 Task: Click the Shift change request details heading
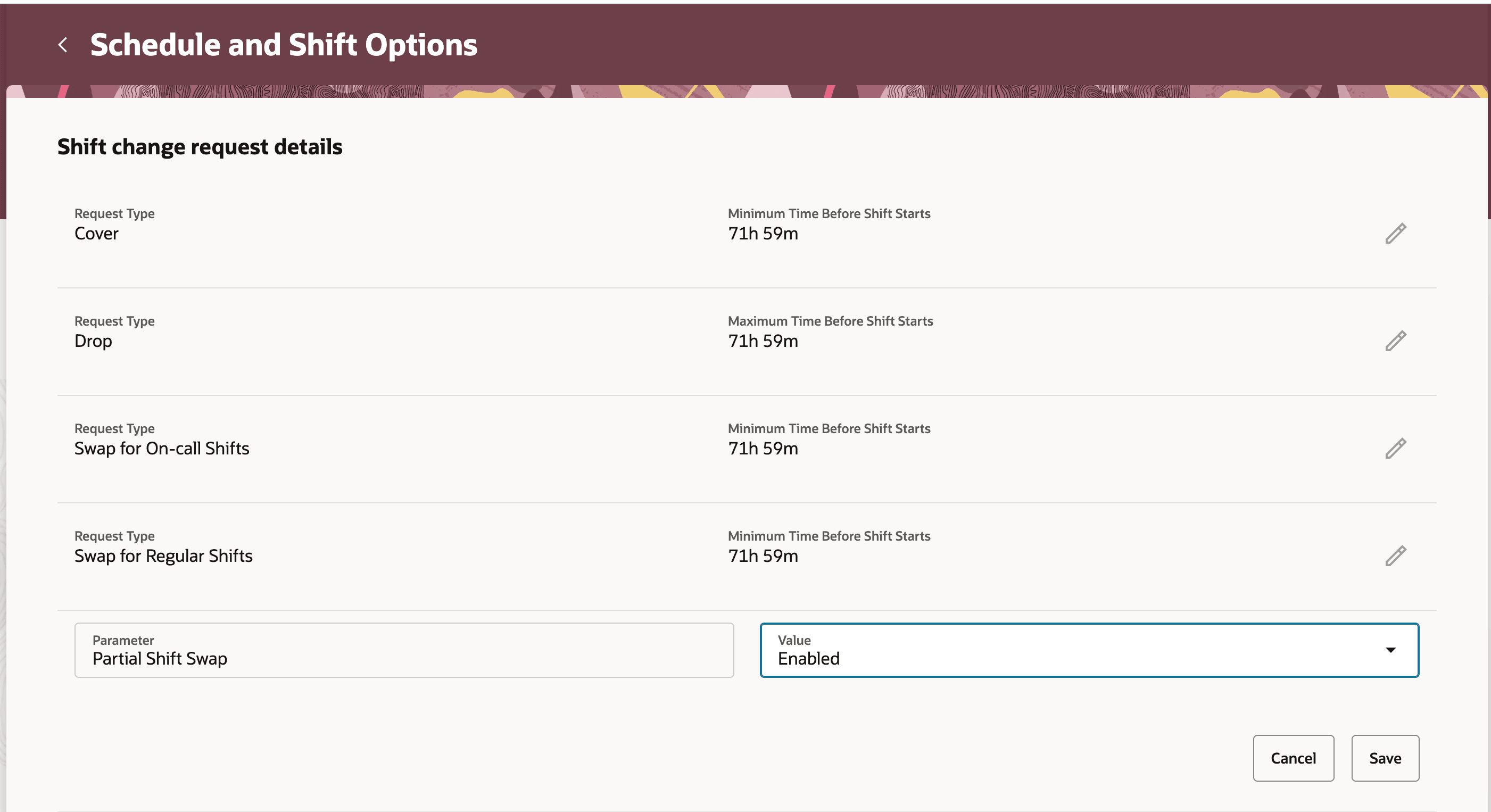(199, 146)
